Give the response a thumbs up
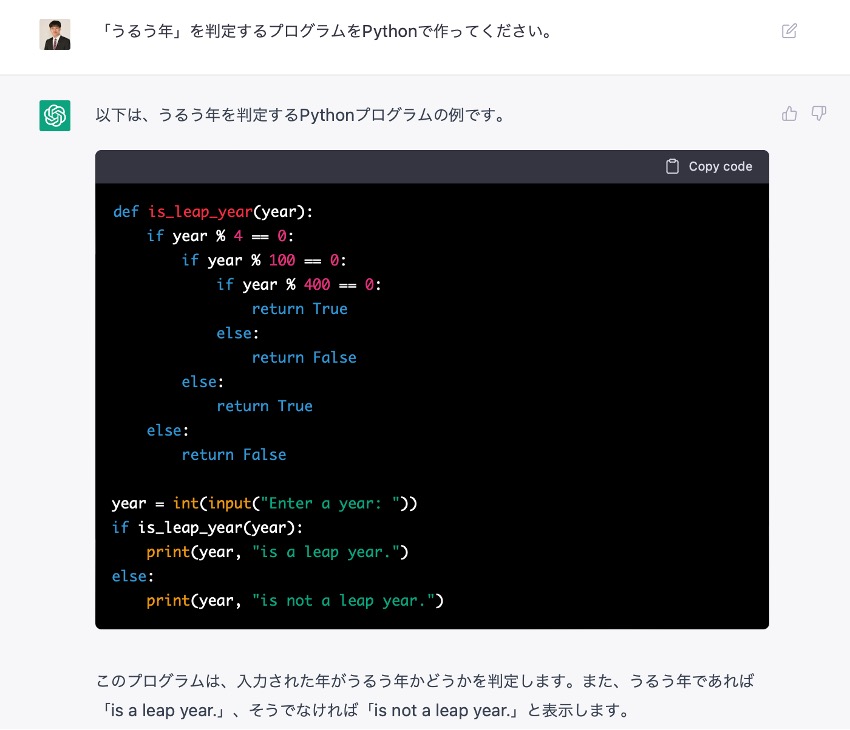Image resolution: width=850 pixels, height=730 pixels. click(789, 114)
